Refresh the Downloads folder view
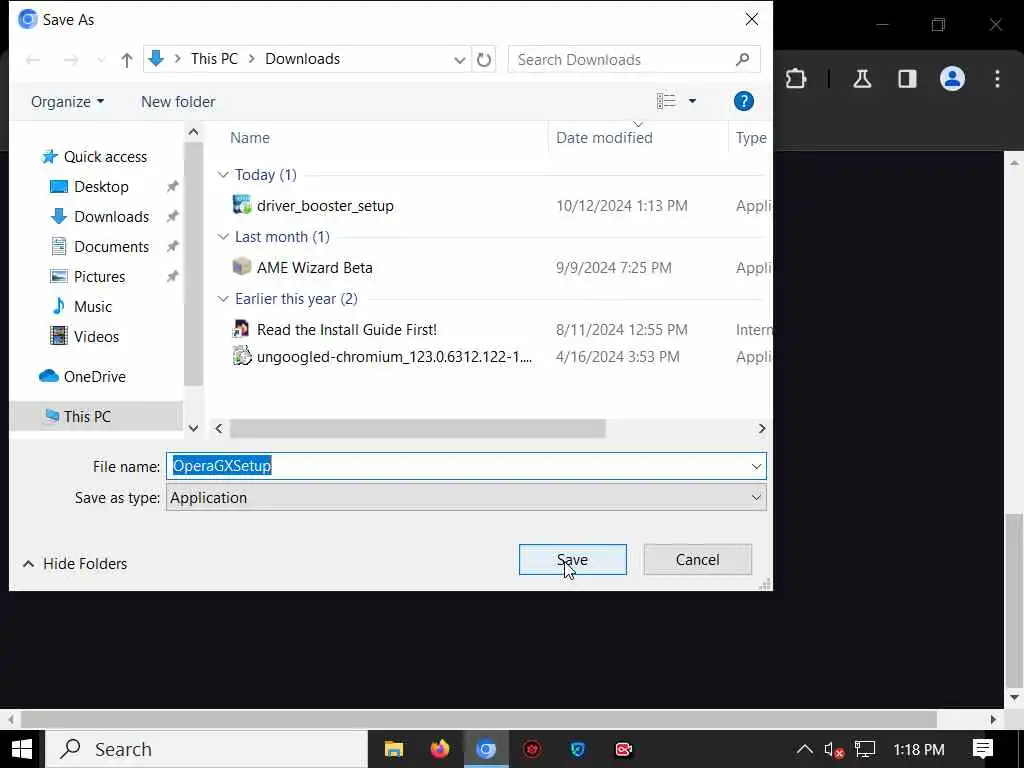Viewport: 1024px width, 768px height. 484,60
